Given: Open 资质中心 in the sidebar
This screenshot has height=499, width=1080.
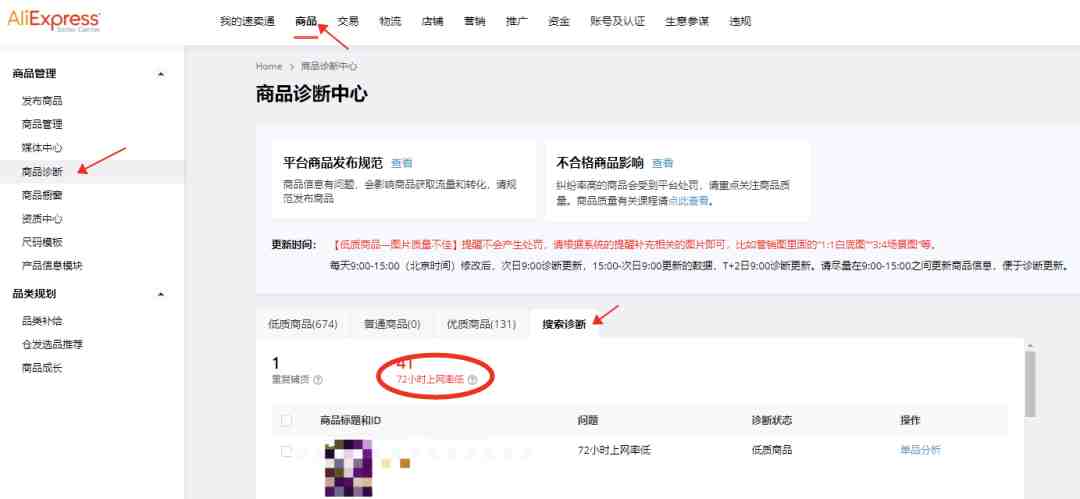Looking at the screenshot, I should coord(42,218).
